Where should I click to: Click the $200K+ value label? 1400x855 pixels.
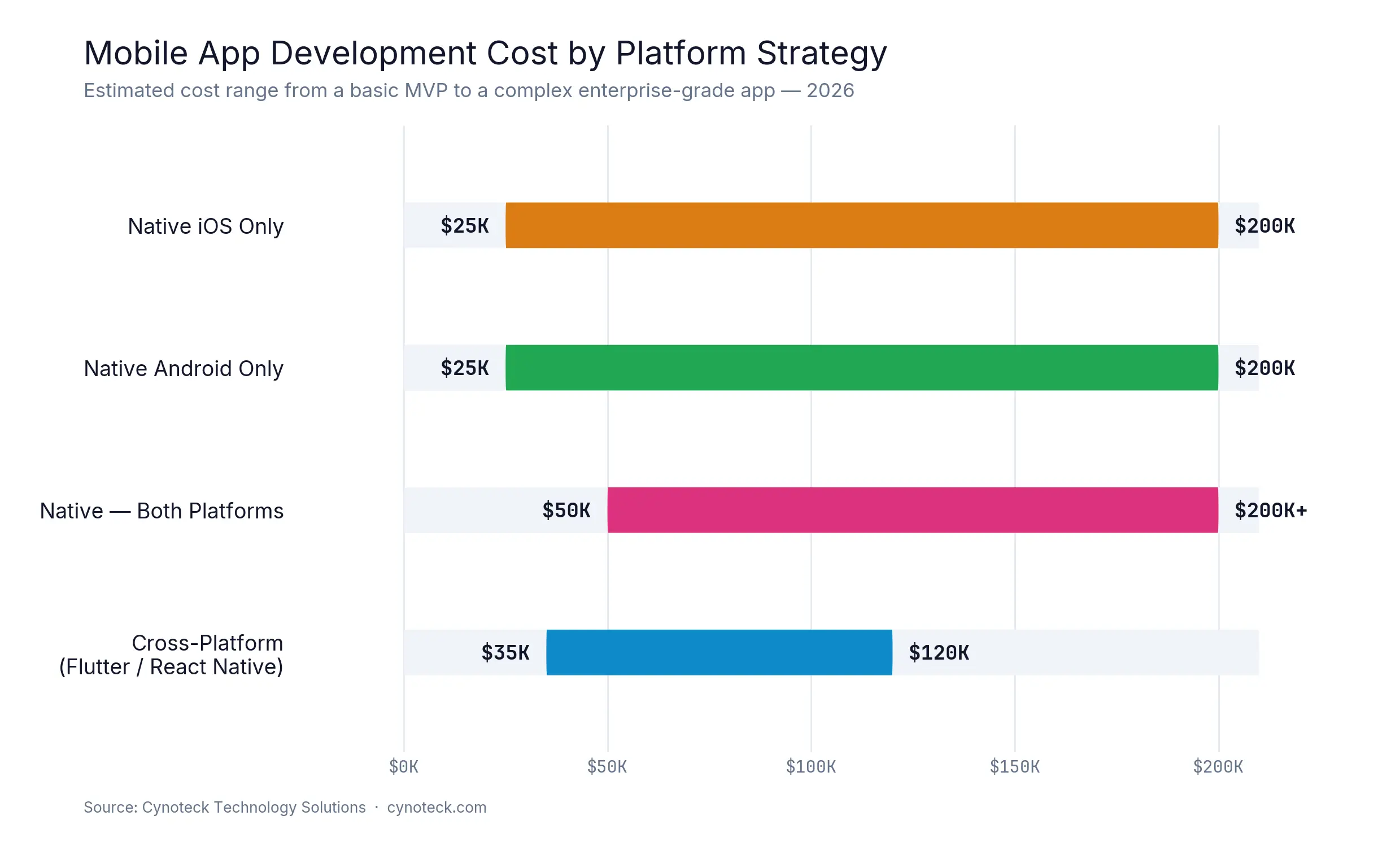click(1271, 510)
